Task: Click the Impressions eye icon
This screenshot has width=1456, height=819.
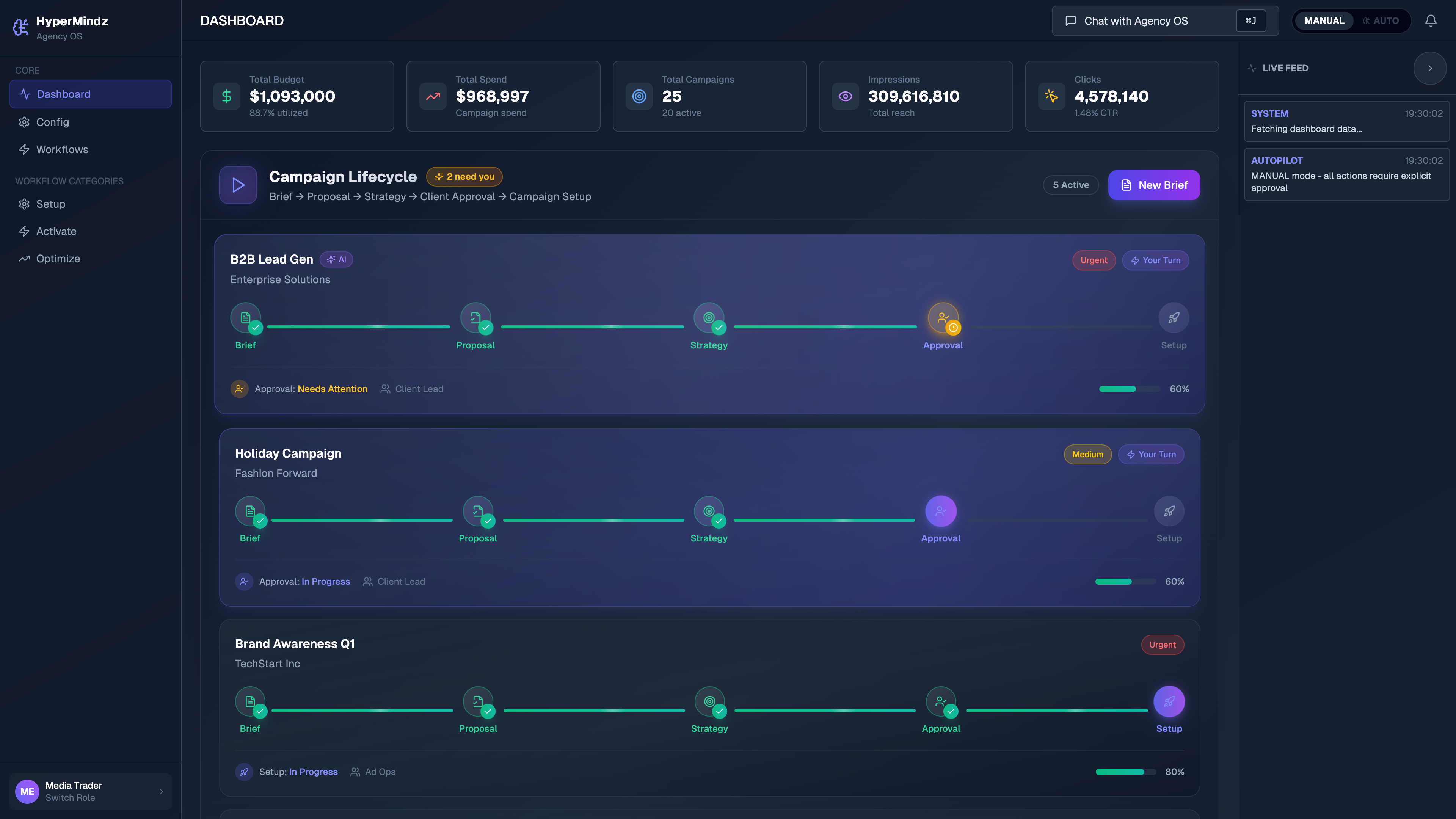Action: pos(845,96)
